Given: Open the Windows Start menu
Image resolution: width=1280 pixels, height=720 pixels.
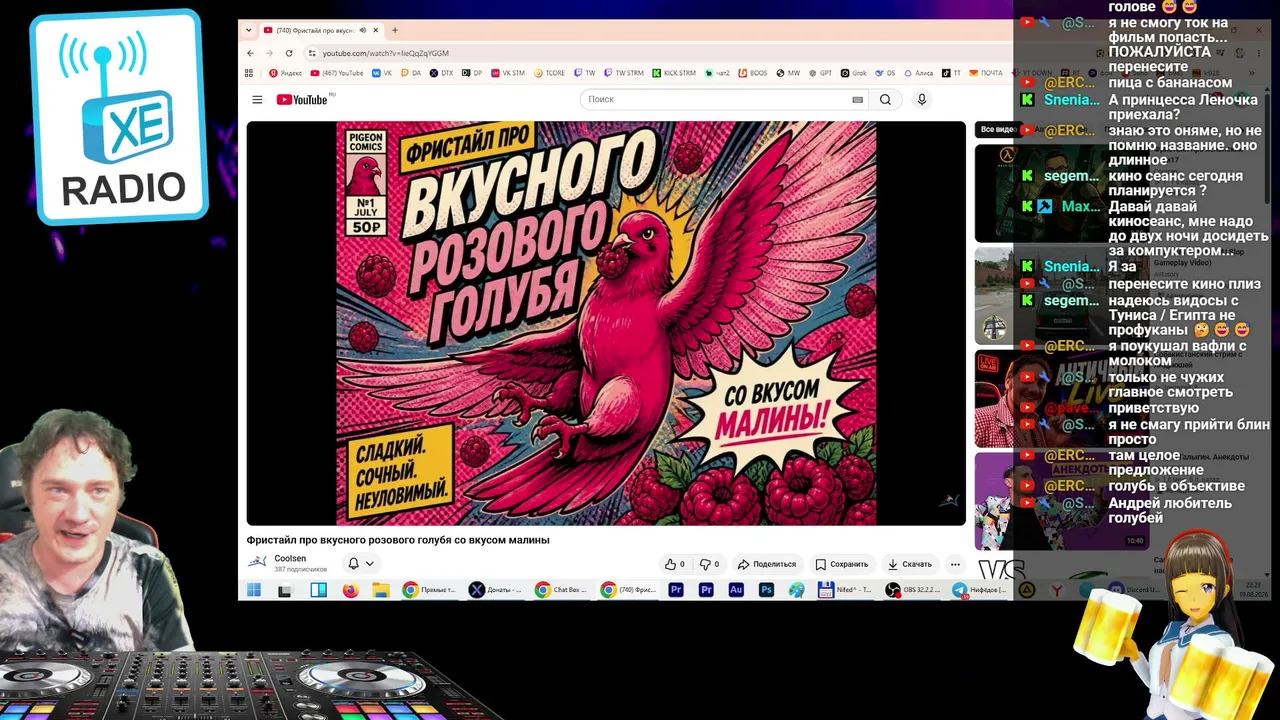Looking at the screenshot, I should pyautogui.click(x=254, y=591).
